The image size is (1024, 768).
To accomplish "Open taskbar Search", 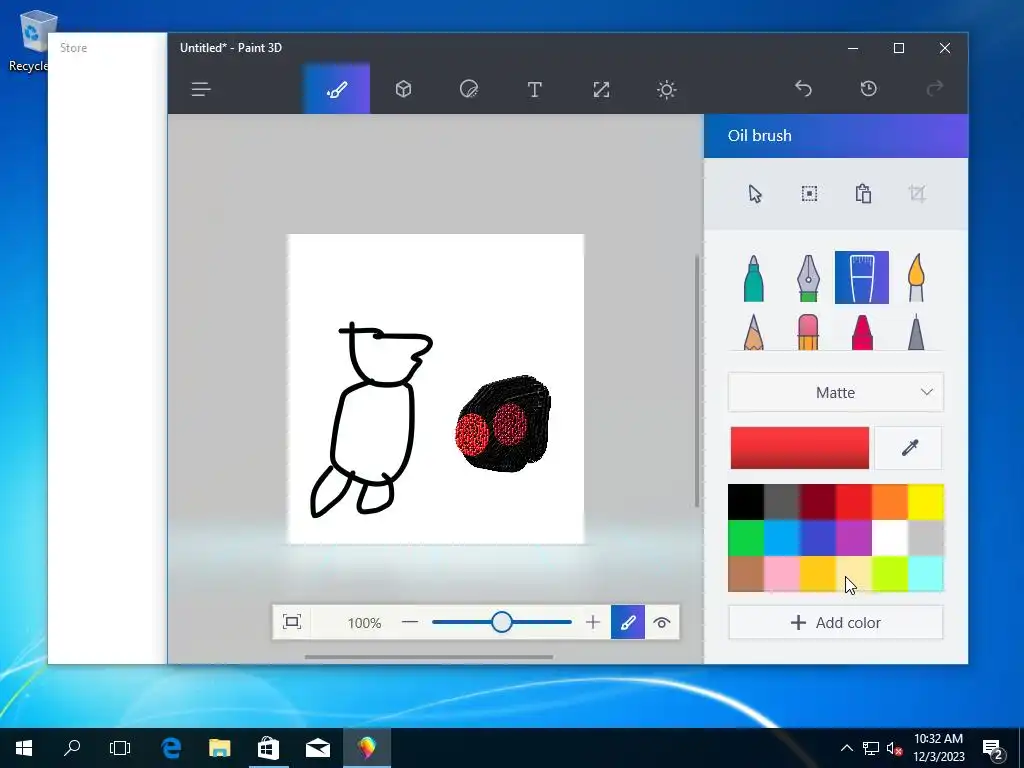I will point(72,748).
